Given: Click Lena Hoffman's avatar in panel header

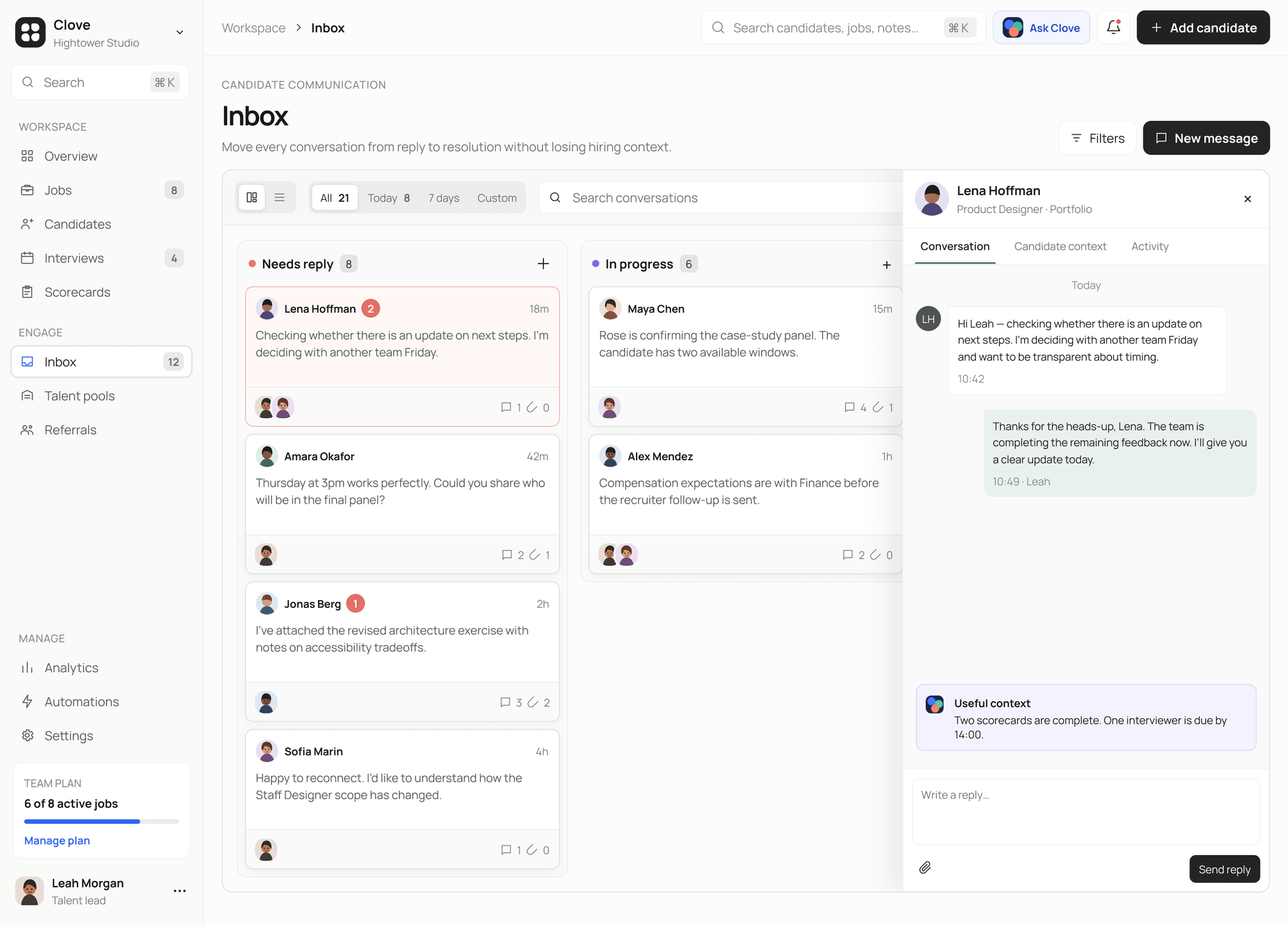Looking at the screenshot, I should pyautogui.click(x=932, y=199).
